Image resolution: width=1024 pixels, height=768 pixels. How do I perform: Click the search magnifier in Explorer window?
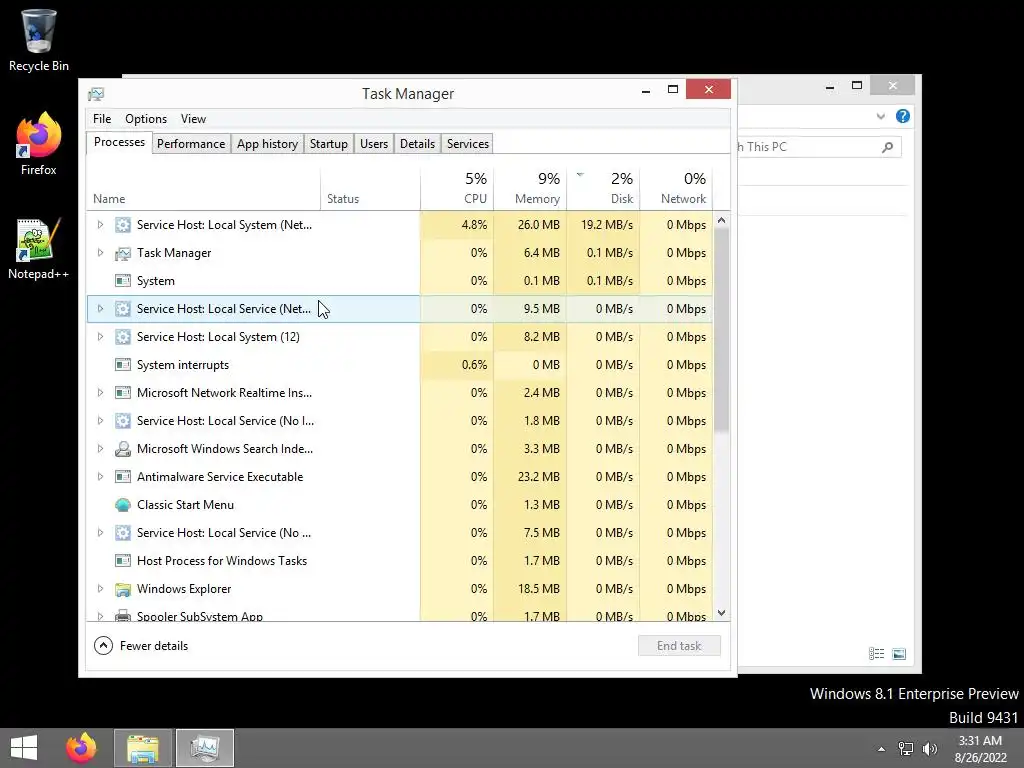887,147
